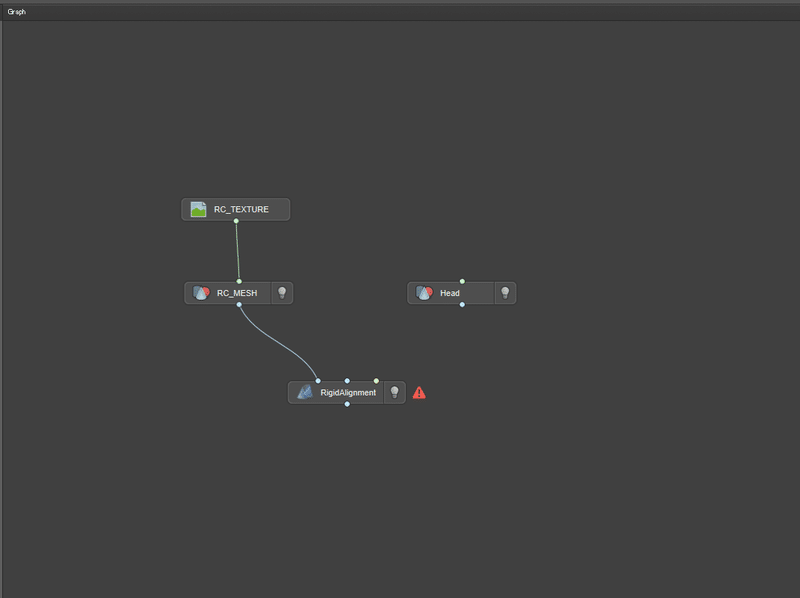The width and height of the screenshot is (800, 598).
Task: Click the RigidAlignment node icon
Action: (305, 392)
